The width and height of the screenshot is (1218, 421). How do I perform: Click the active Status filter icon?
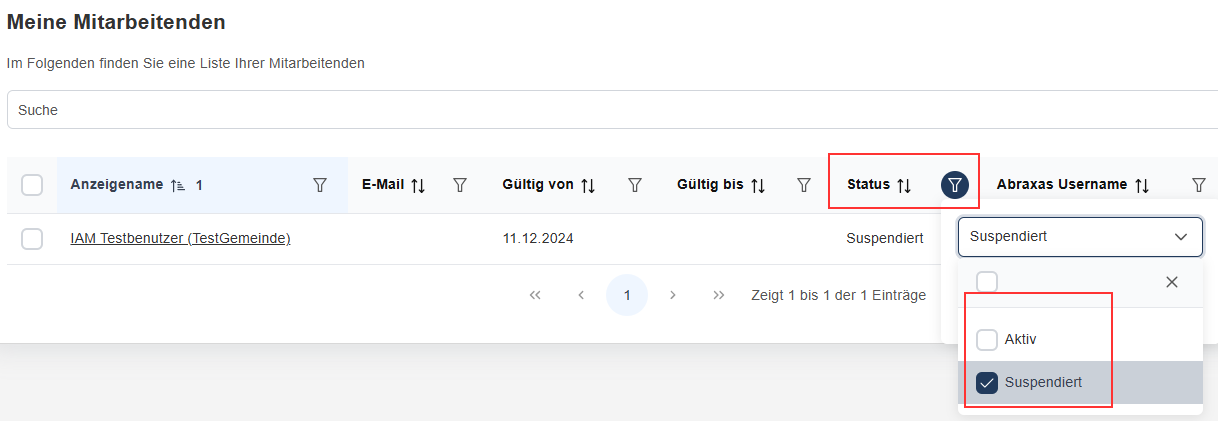pyautogui.click(x=955, y=185)
